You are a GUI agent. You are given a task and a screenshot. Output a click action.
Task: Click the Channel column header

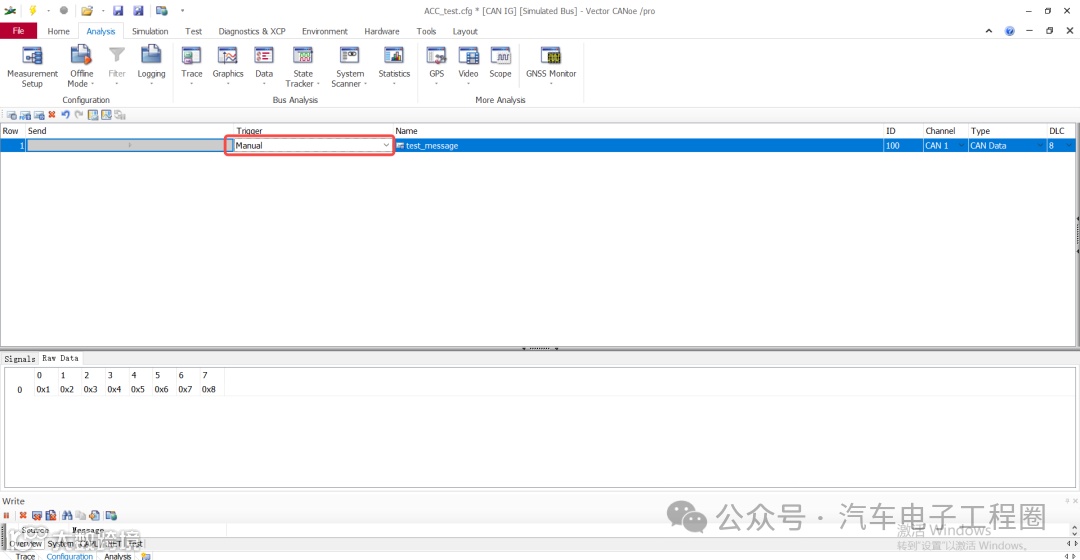click(945, 131)
